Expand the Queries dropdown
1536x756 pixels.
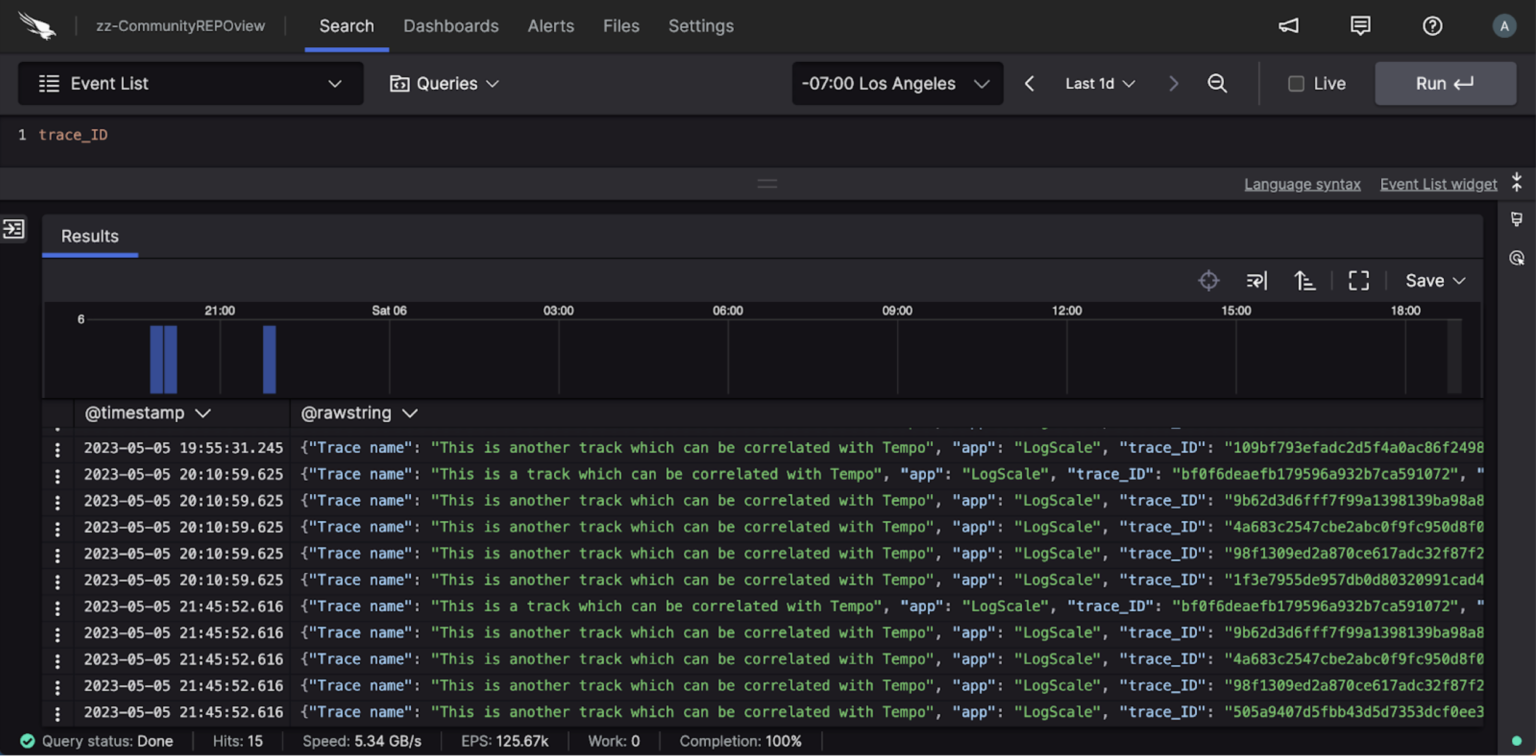[444, 84]
